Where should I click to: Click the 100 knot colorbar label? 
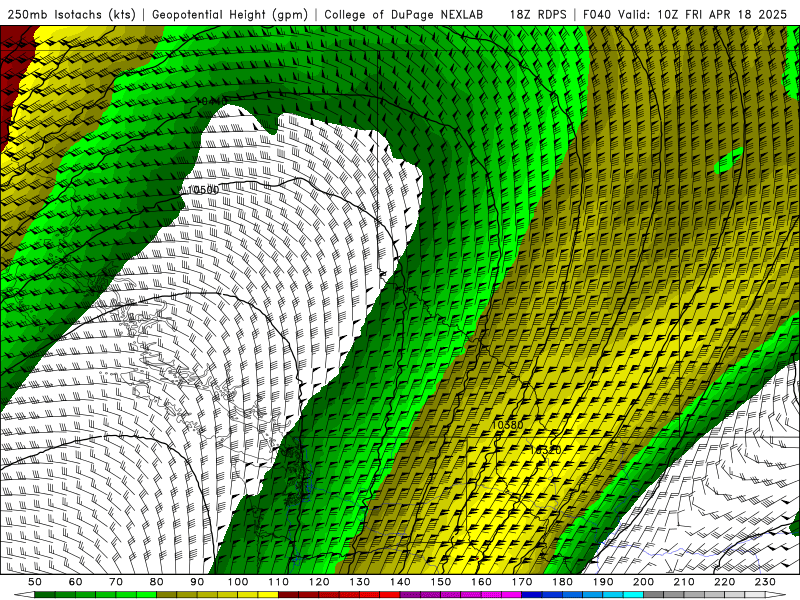pyautogui.click(x=238, y=582)
